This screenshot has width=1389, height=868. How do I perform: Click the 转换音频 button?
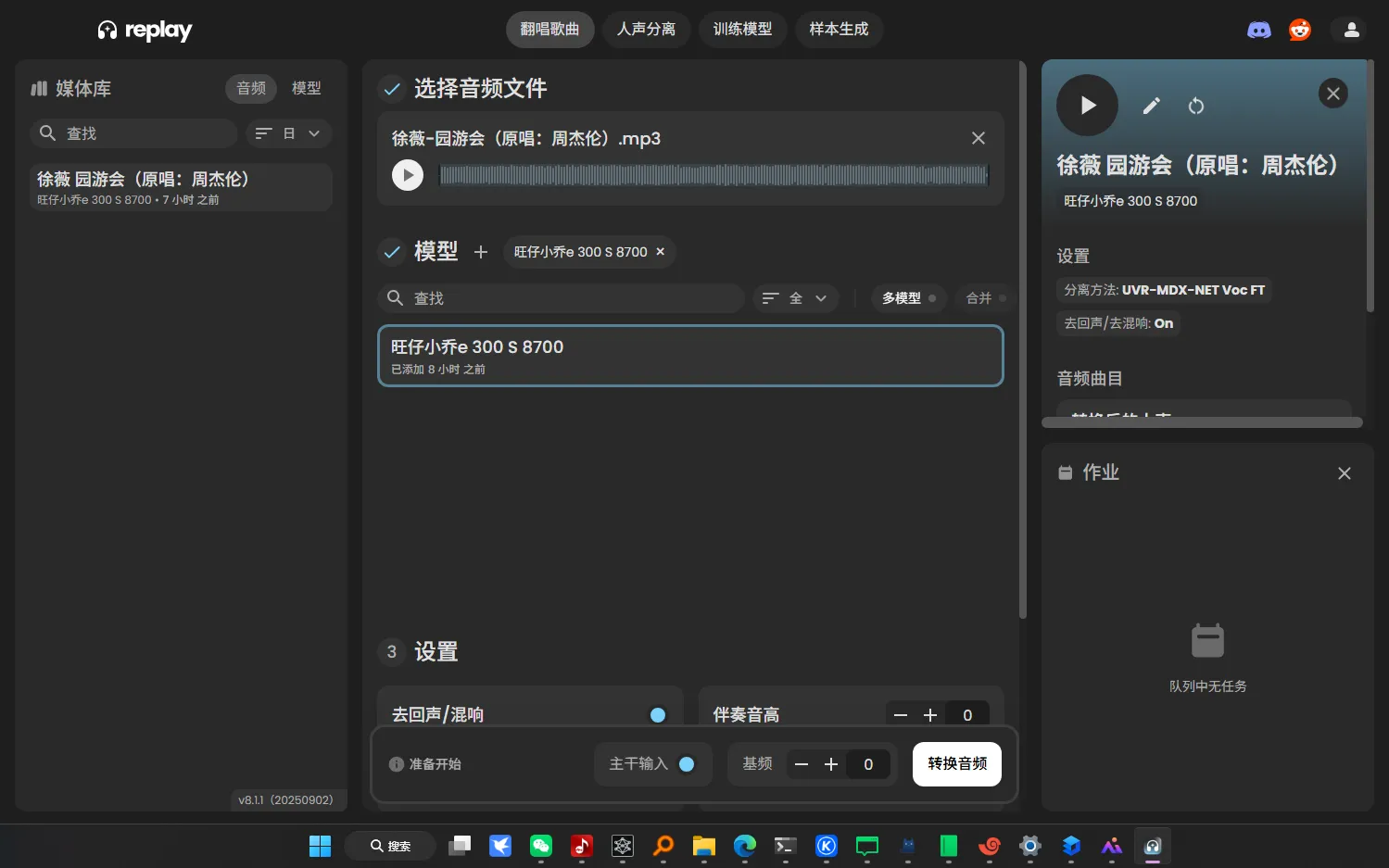[x=956, y=763]
